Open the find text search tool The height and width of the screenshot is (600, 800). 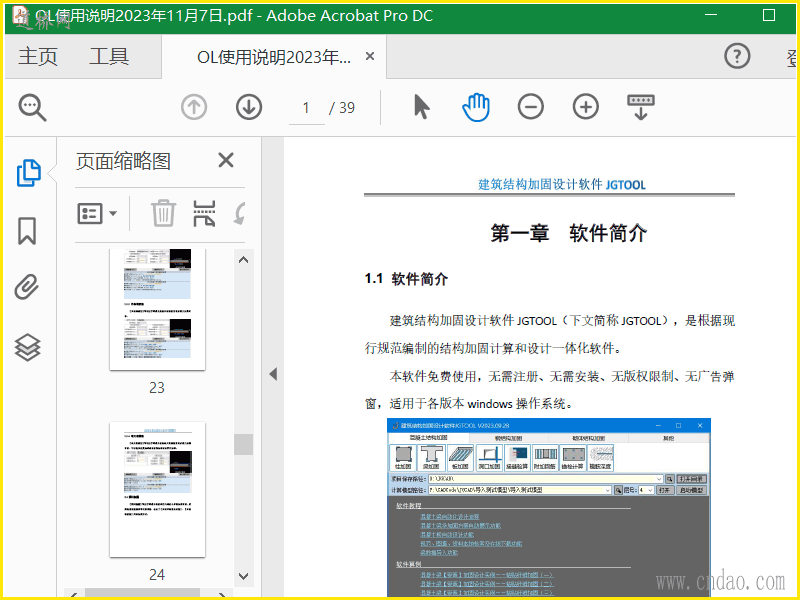(33, 108)
